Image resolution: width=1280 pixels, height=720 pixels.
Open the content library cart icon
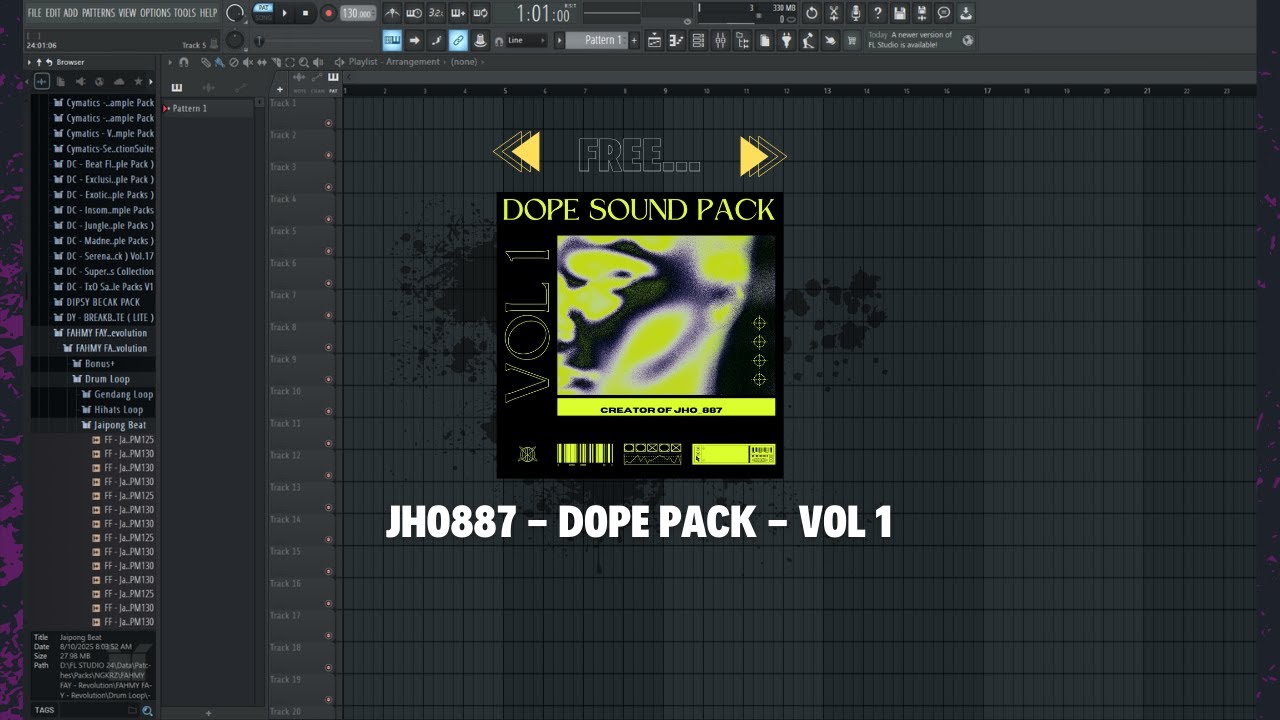[852, 41]
